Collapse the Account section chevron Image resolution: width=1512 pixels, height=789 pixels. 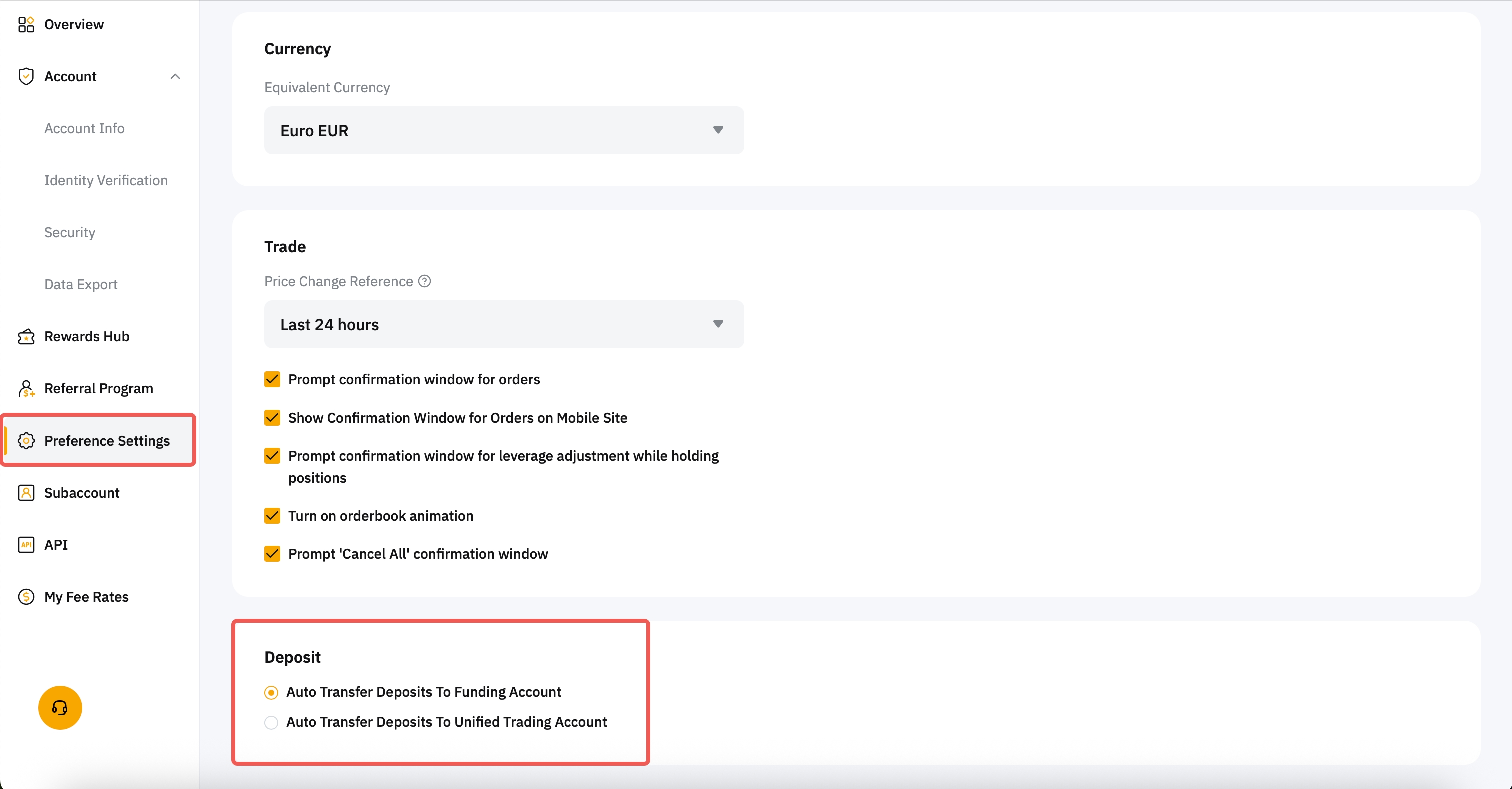click(x=175, y=77)
